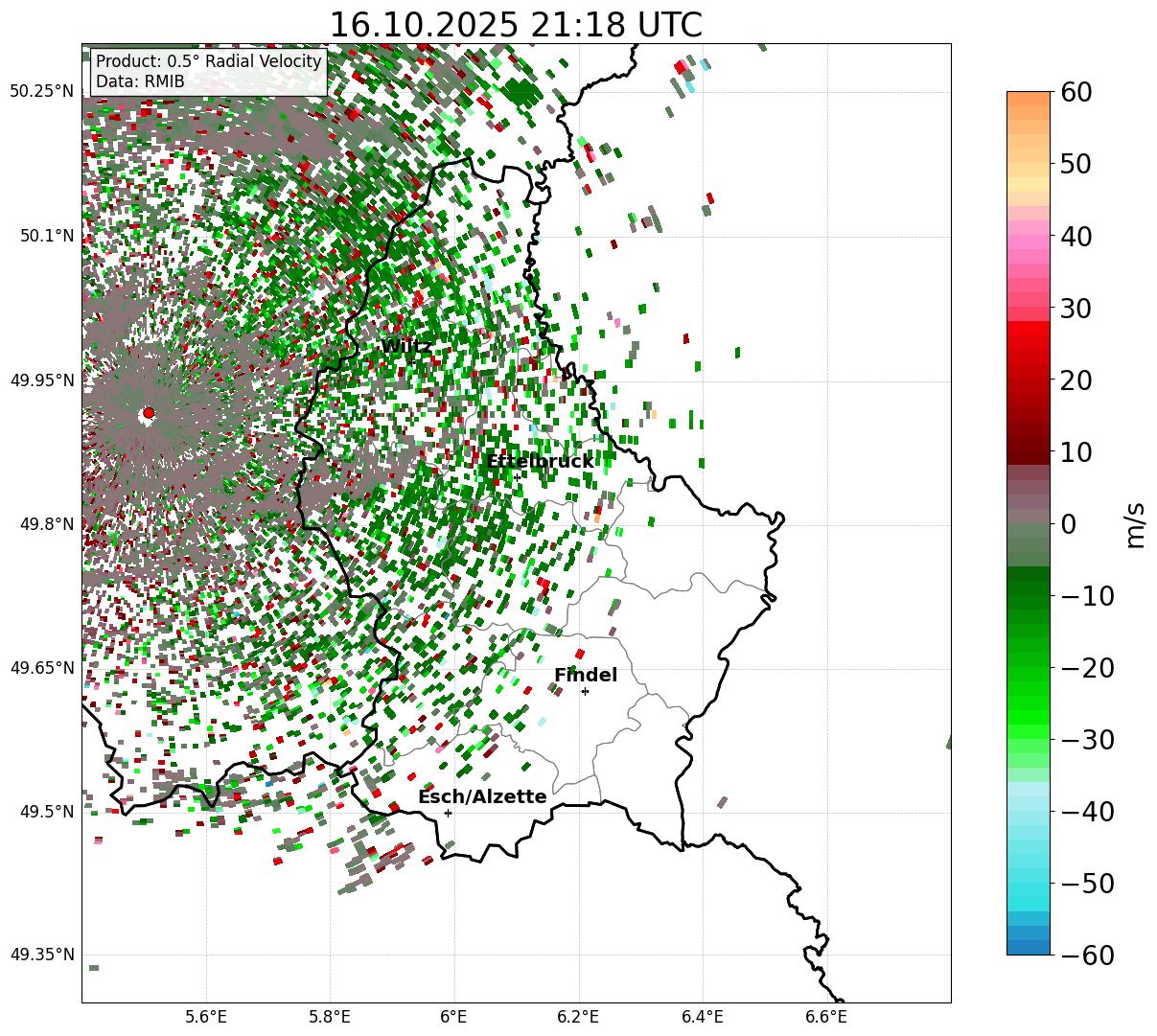The height and width of the screenshot is (1036, 1157).
Task: Click the 49.8°N latitude tick label
Action: pos(46,524)
